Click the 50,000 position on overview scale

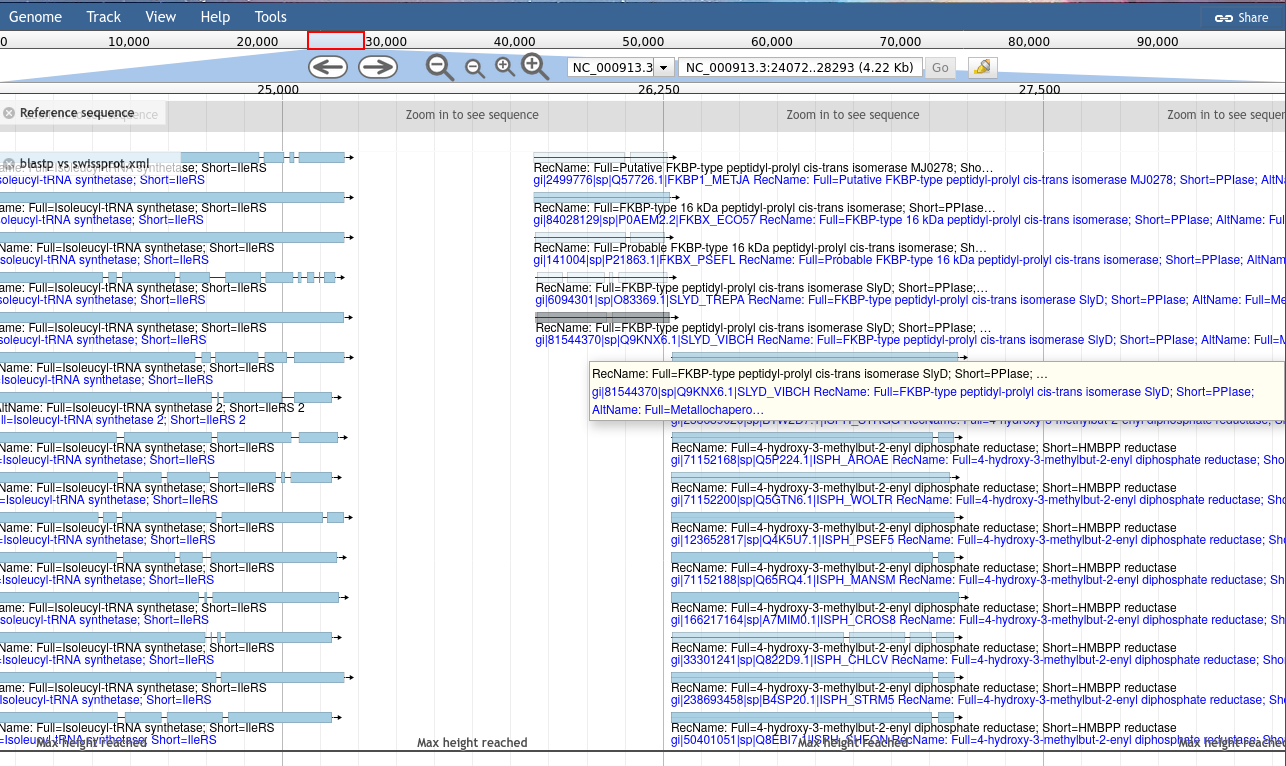(643, 41)
